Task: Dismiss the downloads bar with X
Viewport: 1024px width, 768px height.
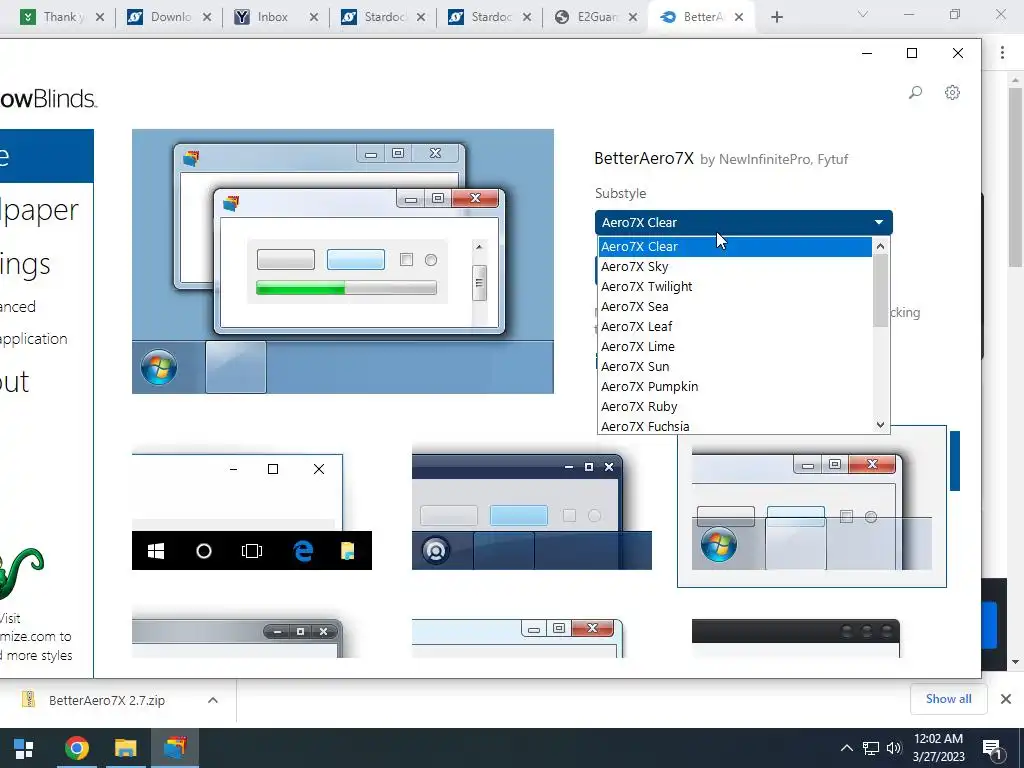Action: tap(1006, 699)
